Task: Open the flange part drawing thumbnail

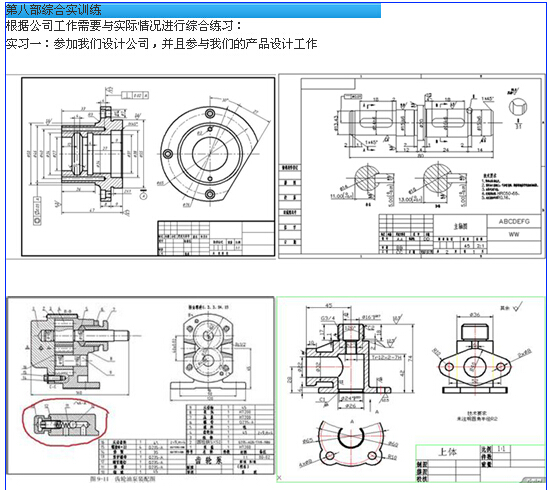Action: (141, 167)
